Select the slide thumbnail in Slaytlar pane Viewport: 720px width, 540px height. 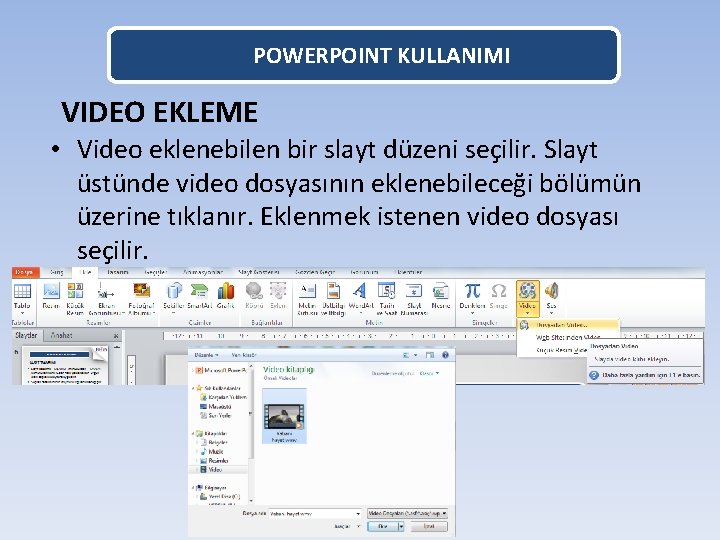coord(66,366)
